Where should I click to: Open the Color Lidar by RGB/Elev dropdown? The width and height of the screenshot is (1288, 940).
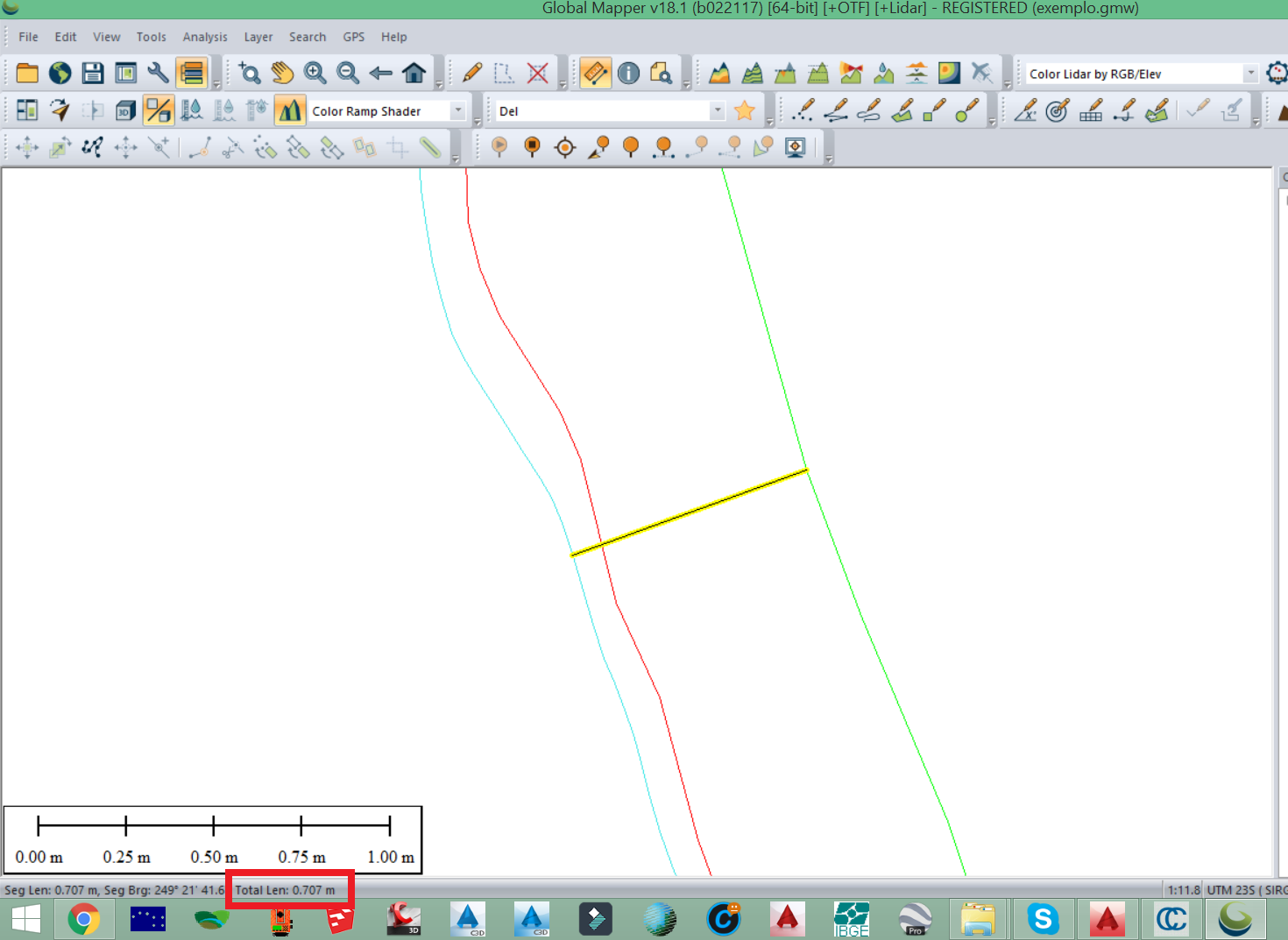(x=1251, y=74)
